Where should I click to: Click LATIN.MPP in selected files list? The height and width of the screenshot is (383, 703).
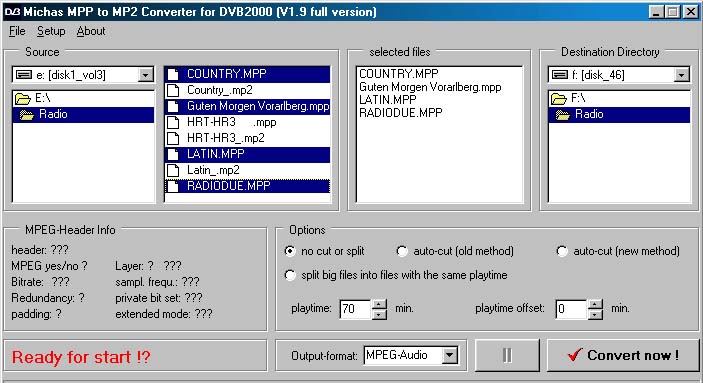tap(387, 100)
